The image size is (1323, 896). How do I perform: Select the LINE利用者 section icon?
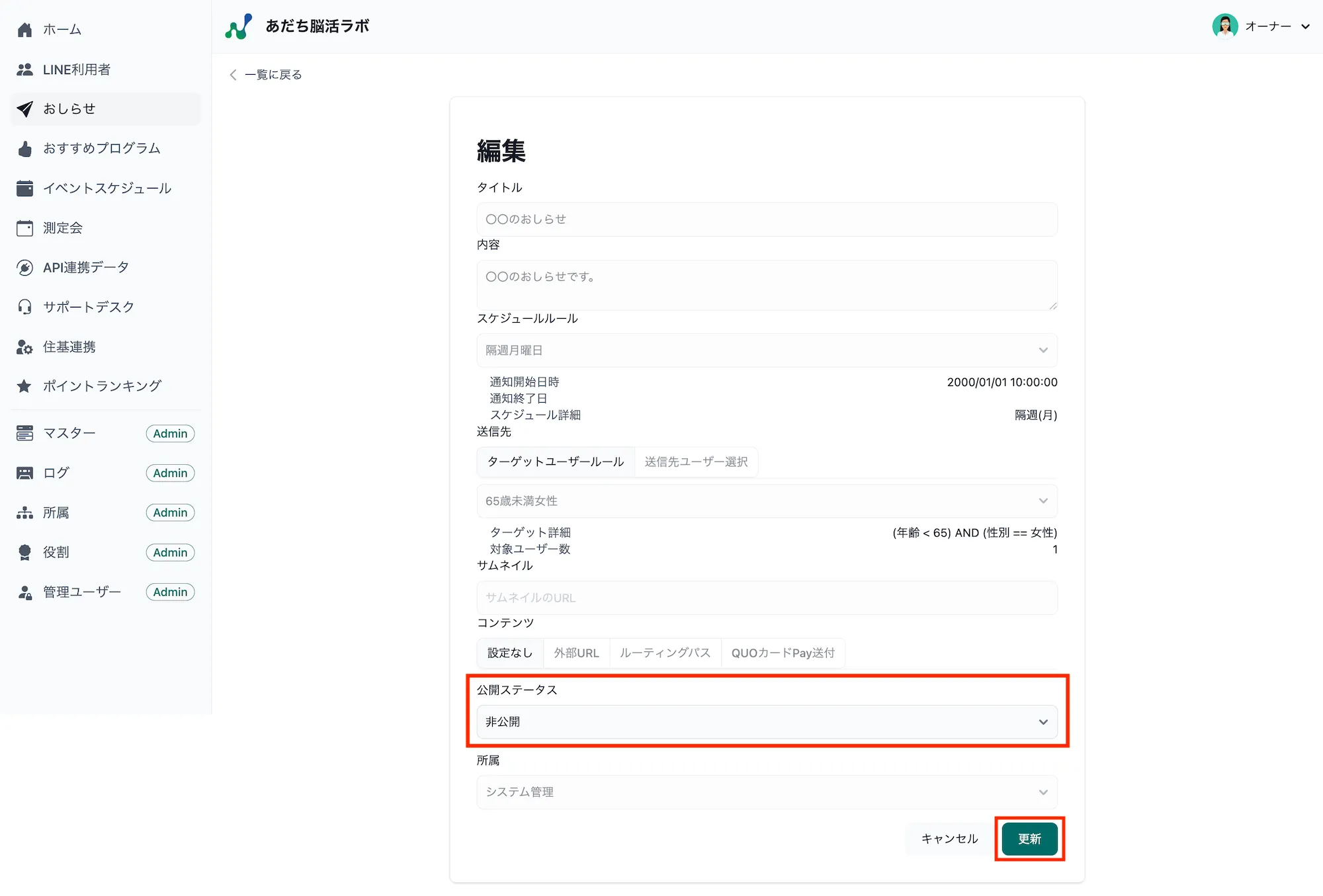pos(24,69)
